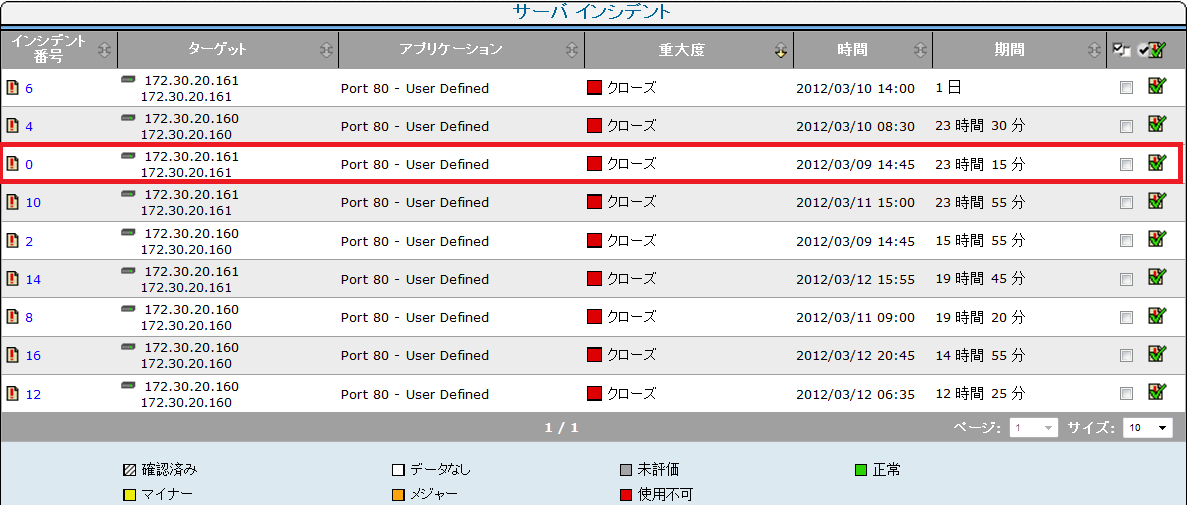Acknowledge incident 8 with green check icon
The height and width of the screenshot is (505, 1187).
(x=1156, y=315)
